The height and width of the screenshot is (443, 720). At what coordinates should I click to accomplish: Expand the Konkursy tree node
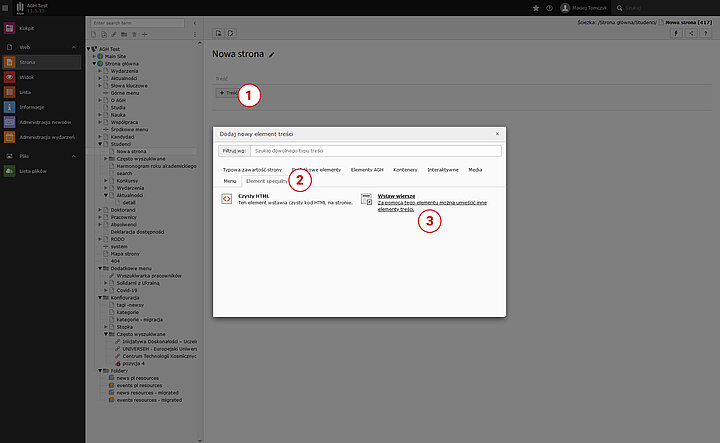106,180
